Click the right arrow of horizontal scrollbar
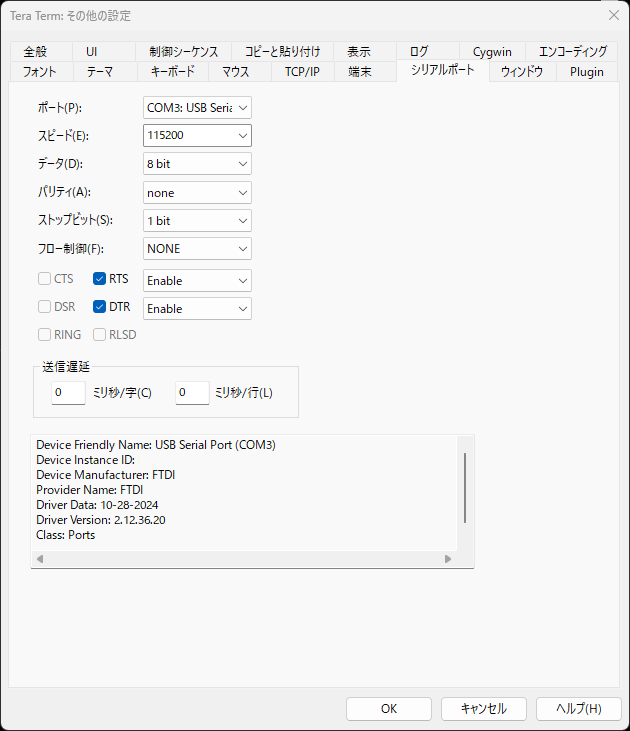The height and width of the screenshot is (731, 630). [448, 559]
